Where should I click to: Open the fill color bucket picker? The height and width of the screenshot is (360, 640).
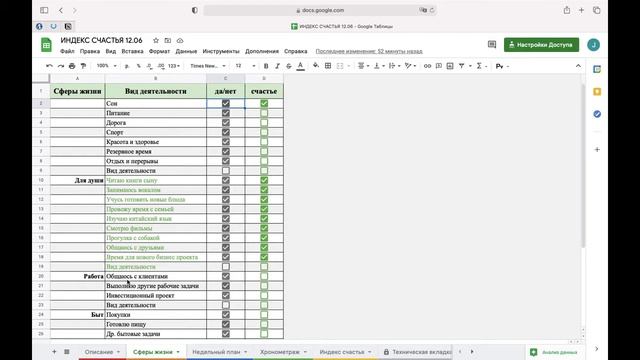(316, 66)
